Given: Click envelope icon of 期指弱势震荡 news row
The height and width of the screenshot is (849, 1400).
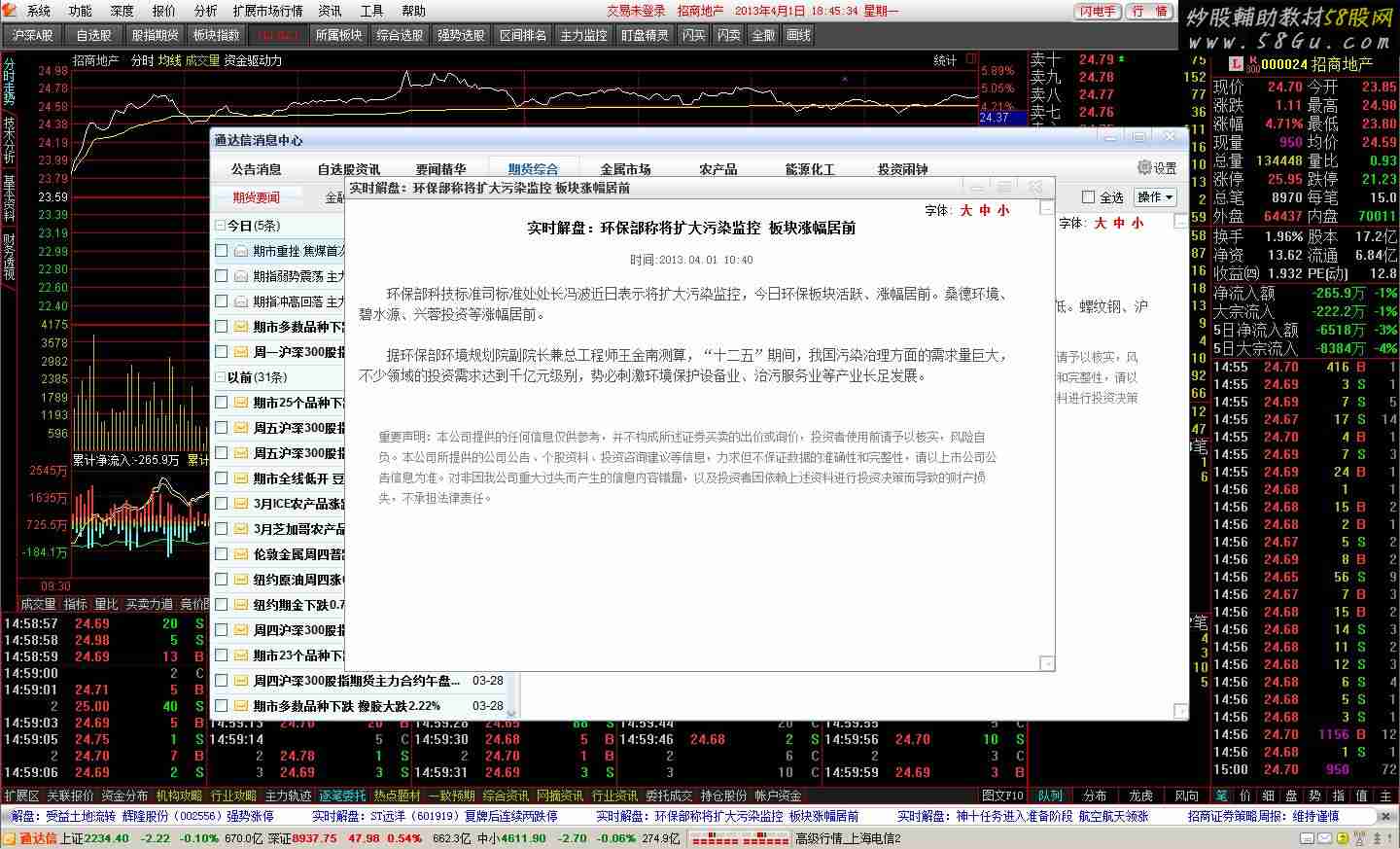Looking at the screenshot, I should click(240, 276).
